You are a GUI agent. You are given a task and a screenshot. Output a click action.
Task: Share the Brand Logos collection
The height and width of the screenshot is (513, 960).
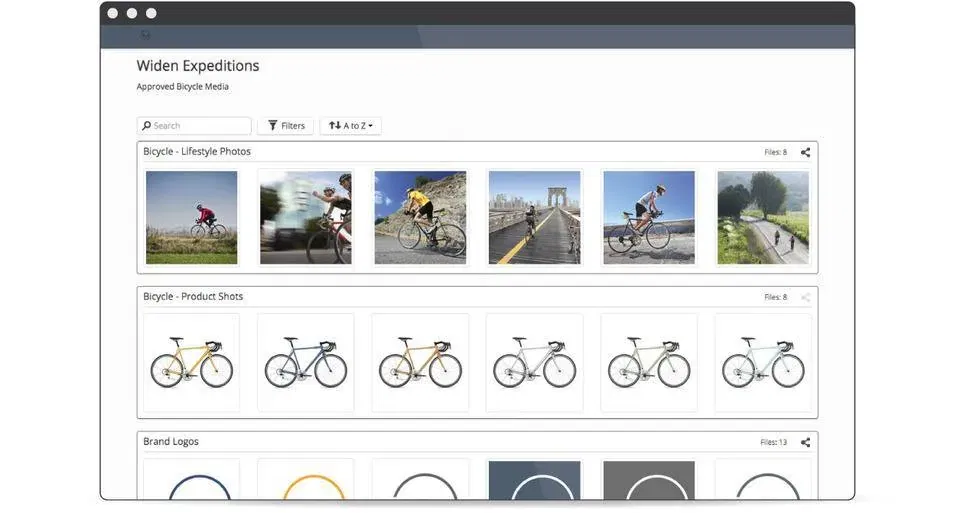pyautogui.click(x=805, y=442)
